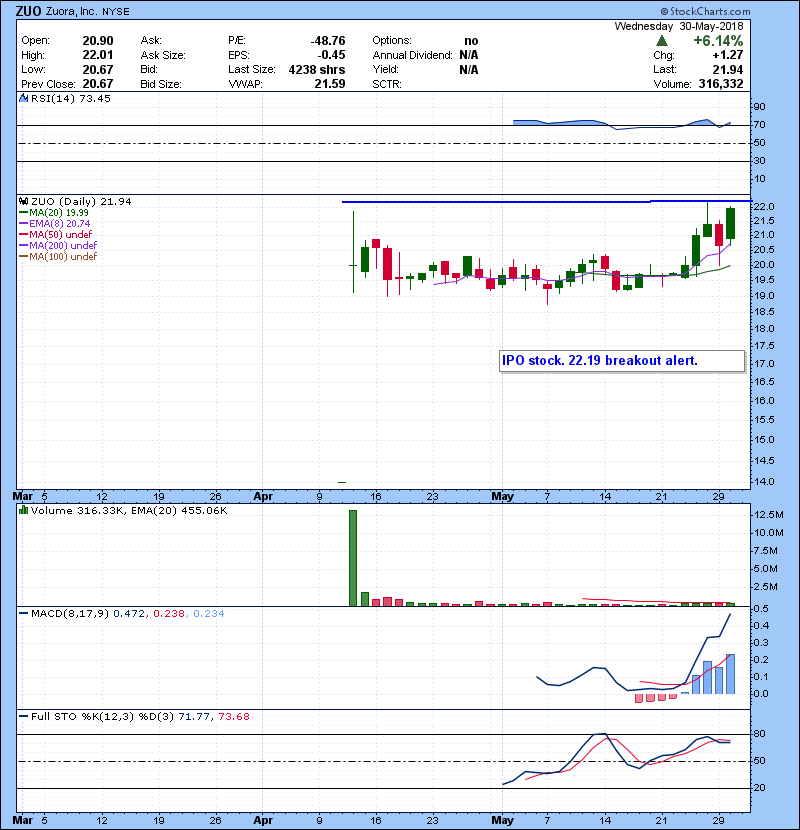Viewport: 800px width, 830px height.
Task: Click the NYSE exchange label
Action: click(115, 12)
